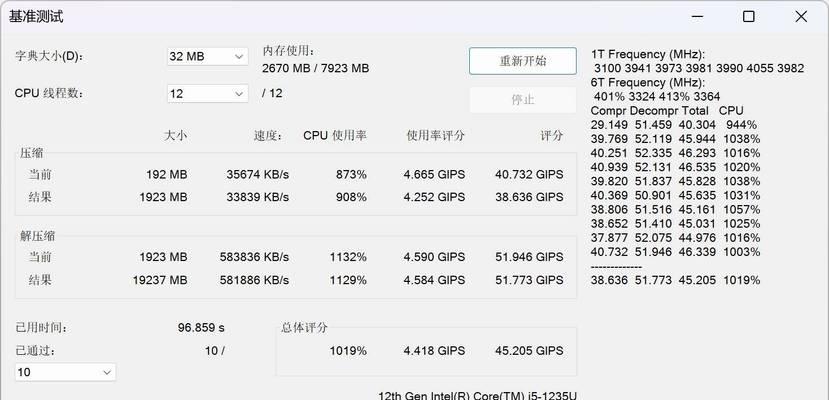Click the 重新开始 restart button
829x400 pixels.
522,61
